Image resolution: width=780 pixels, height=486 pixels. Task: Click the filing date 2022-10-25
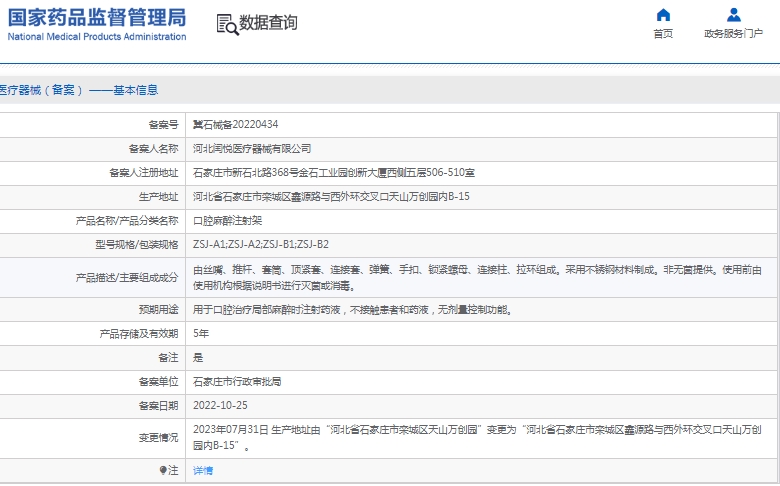tap(220, 405)
